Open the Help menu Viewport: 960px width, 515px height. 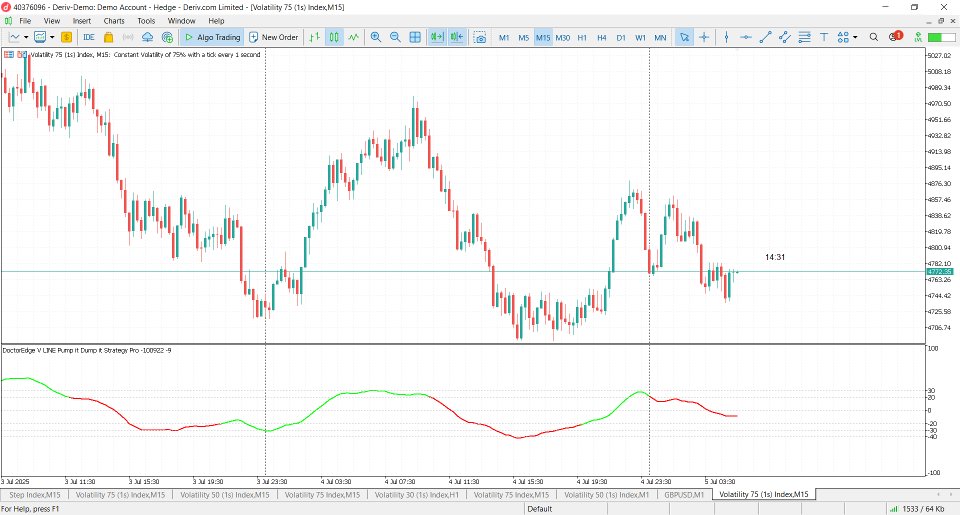(216, 21)
